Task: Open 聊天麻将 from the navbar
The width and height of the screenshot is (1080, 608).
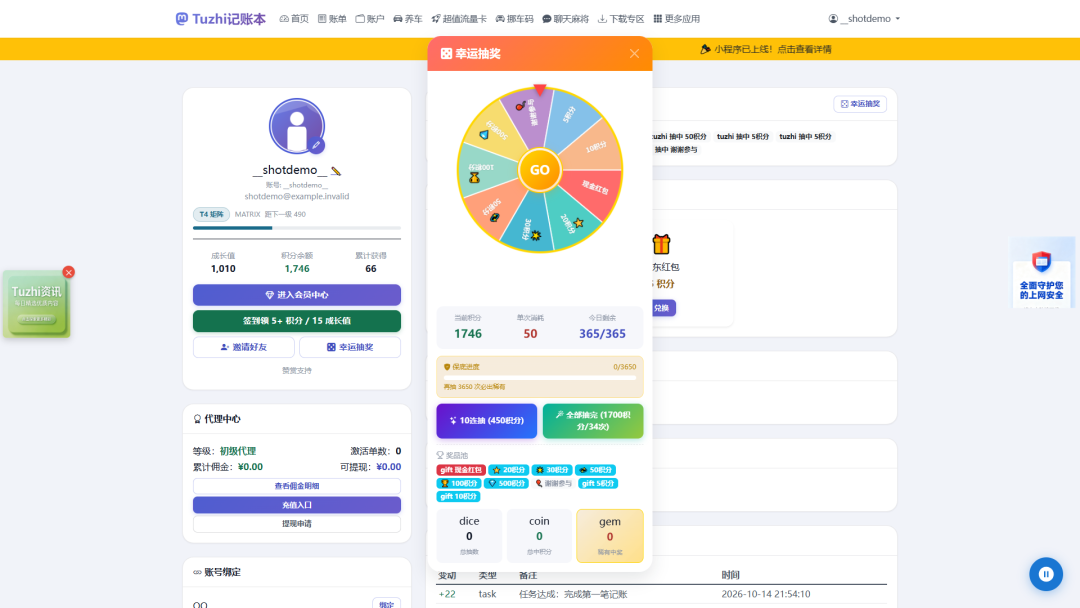Action: pos(565,19)
